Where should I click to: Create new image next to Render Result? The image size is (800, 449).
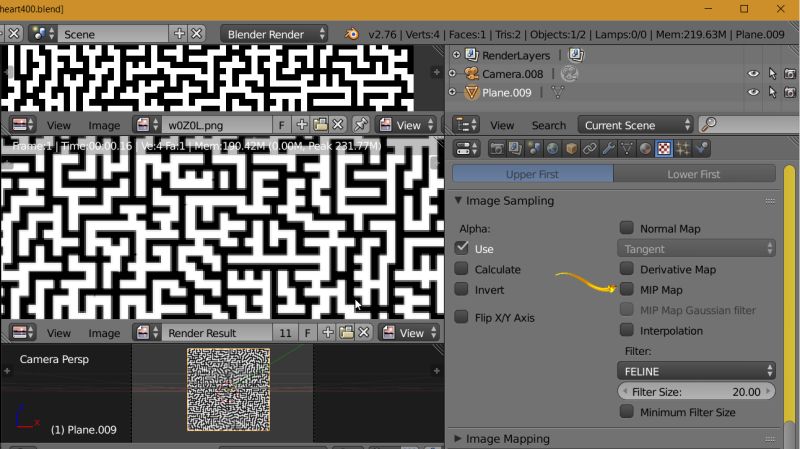click(x=328, y=333)
